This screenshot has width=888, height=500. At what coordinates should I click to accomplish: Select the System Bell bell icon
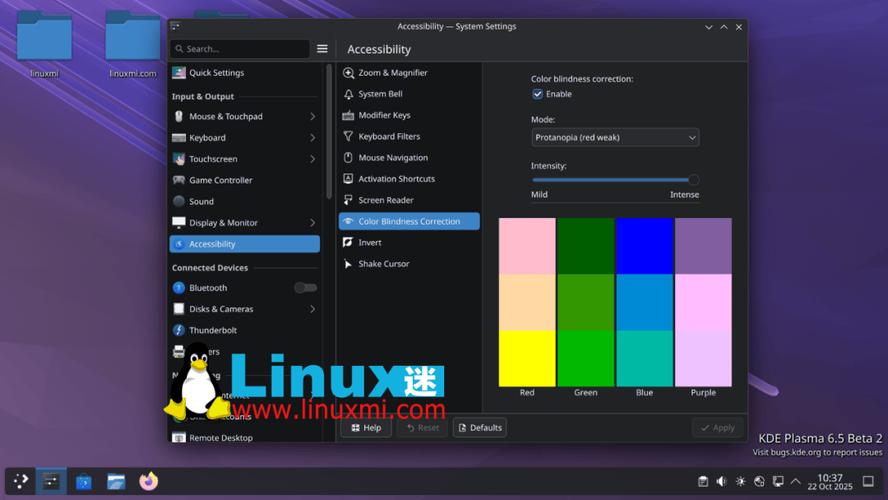tap(348, 94)
